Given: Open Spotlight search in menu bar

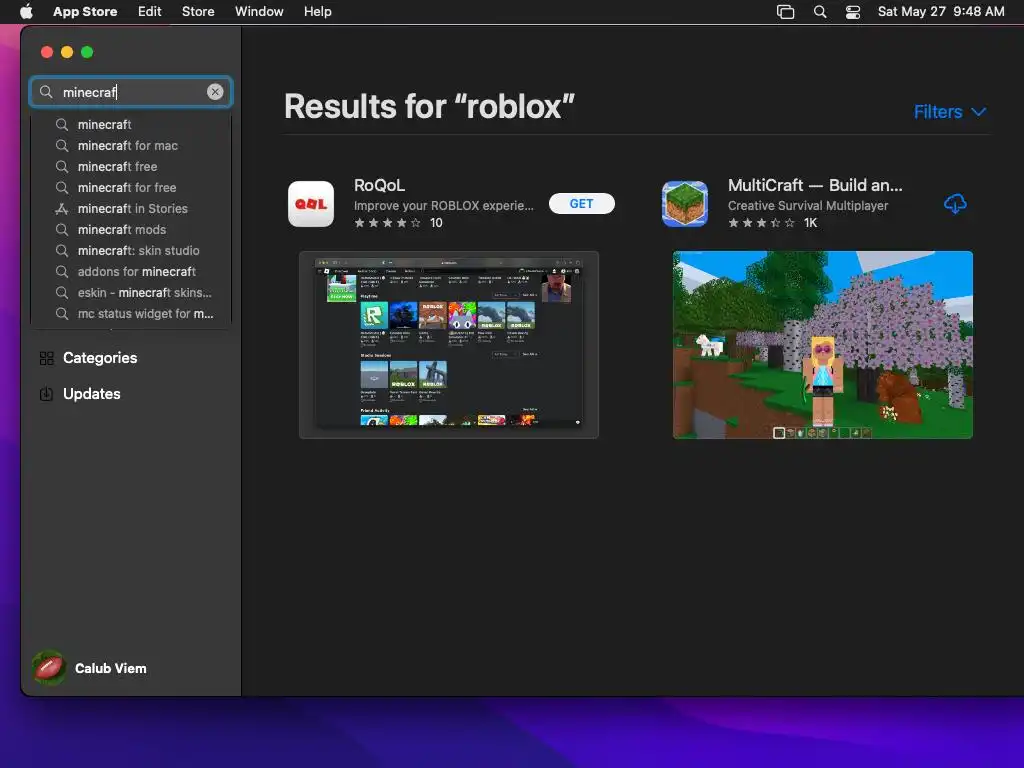Looking at the screenshot, I should (x=820, y=12).
